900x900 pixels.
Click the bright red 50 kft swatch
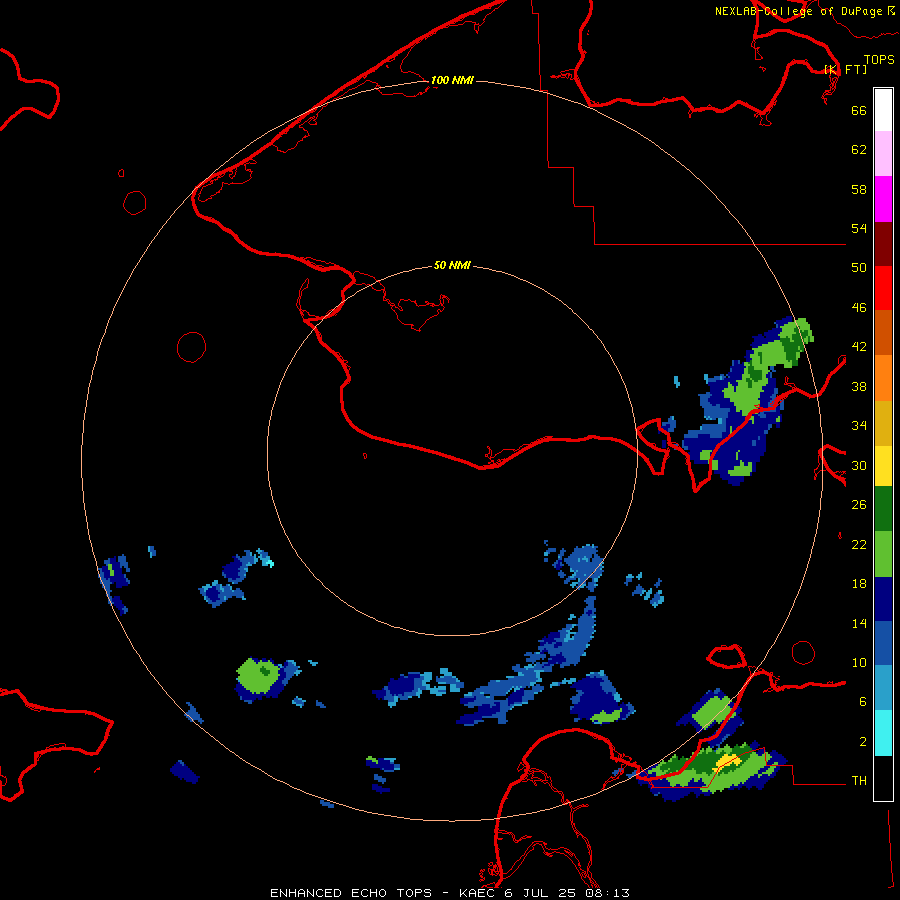tap(883, 288)
